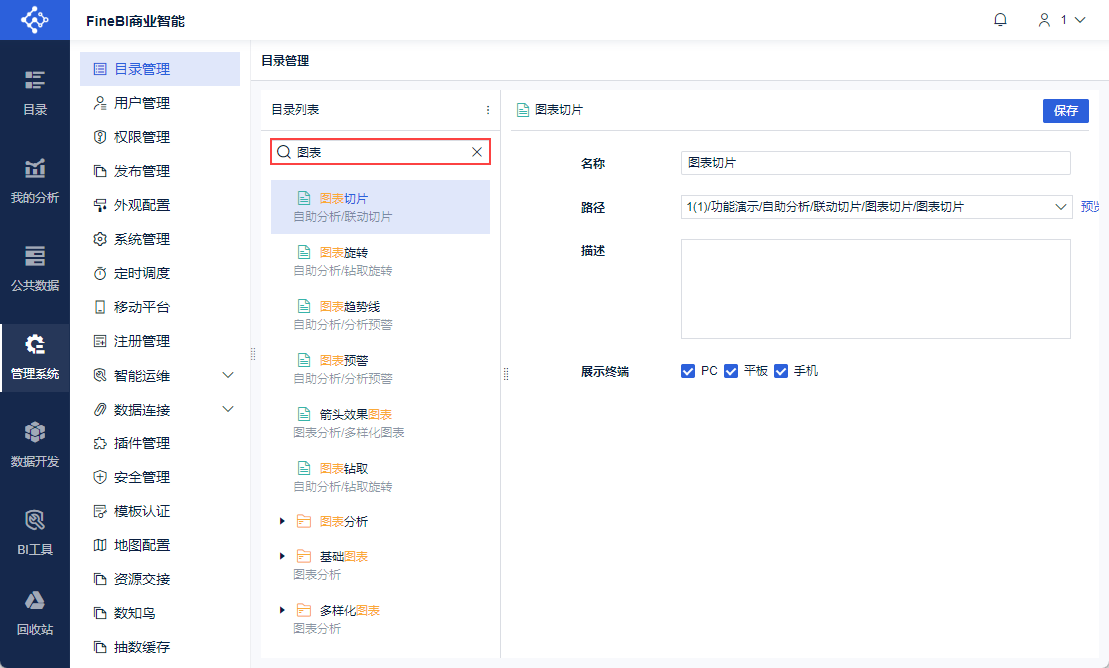Disable the 手机 display checkbox

coord(781,371)
